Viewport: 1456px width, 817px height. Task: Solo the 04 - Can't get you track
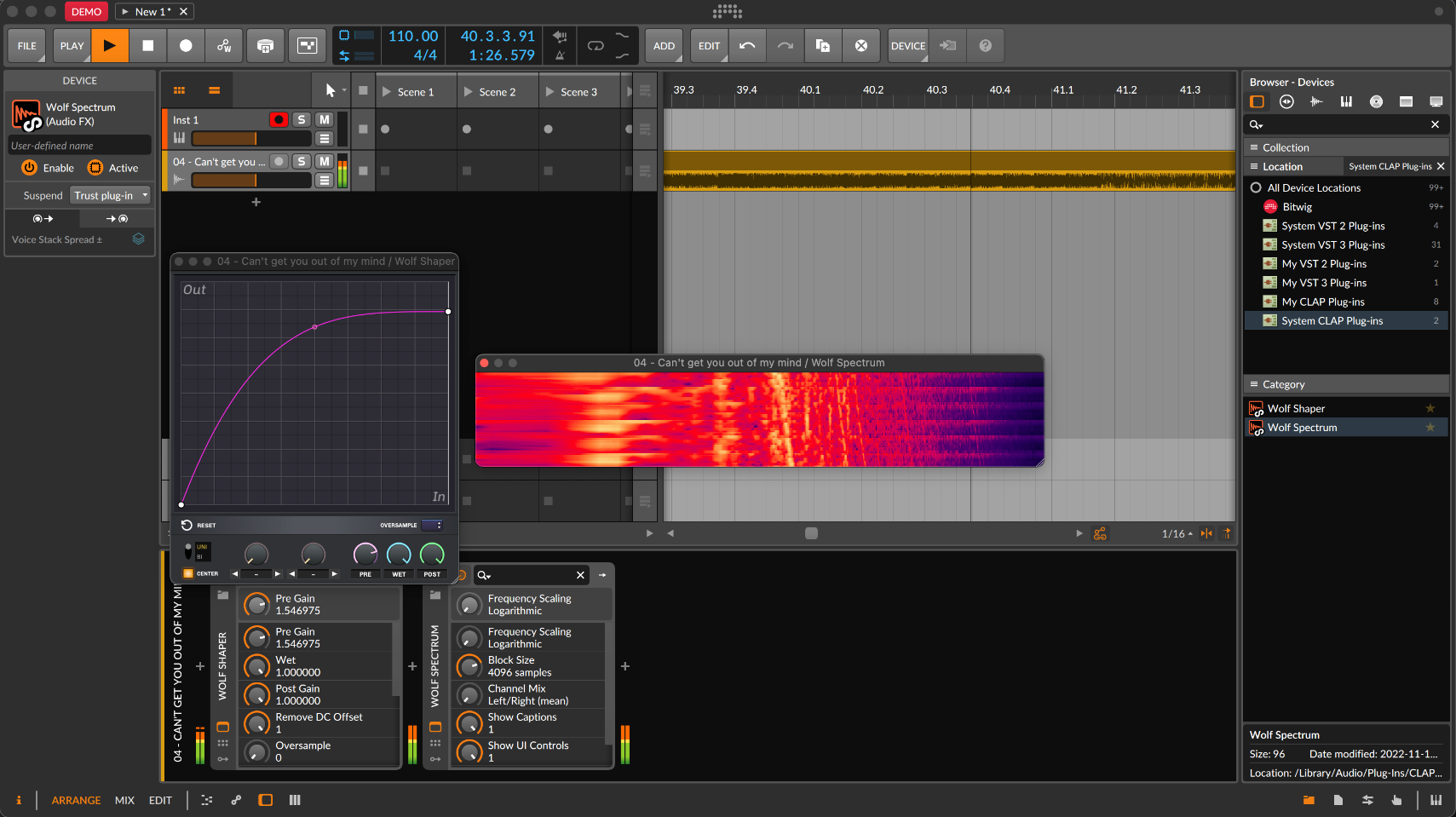[302, 162]
